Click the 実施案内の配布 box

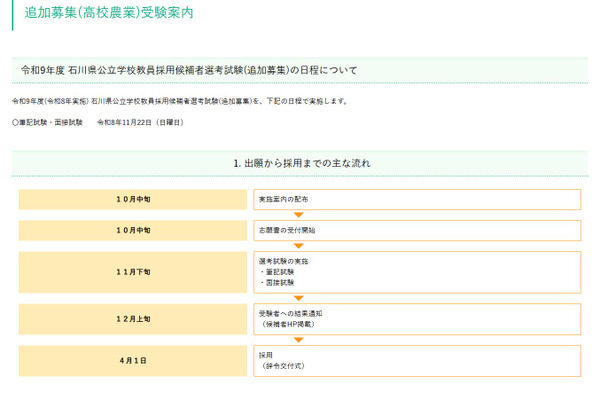tap(417, 199)
